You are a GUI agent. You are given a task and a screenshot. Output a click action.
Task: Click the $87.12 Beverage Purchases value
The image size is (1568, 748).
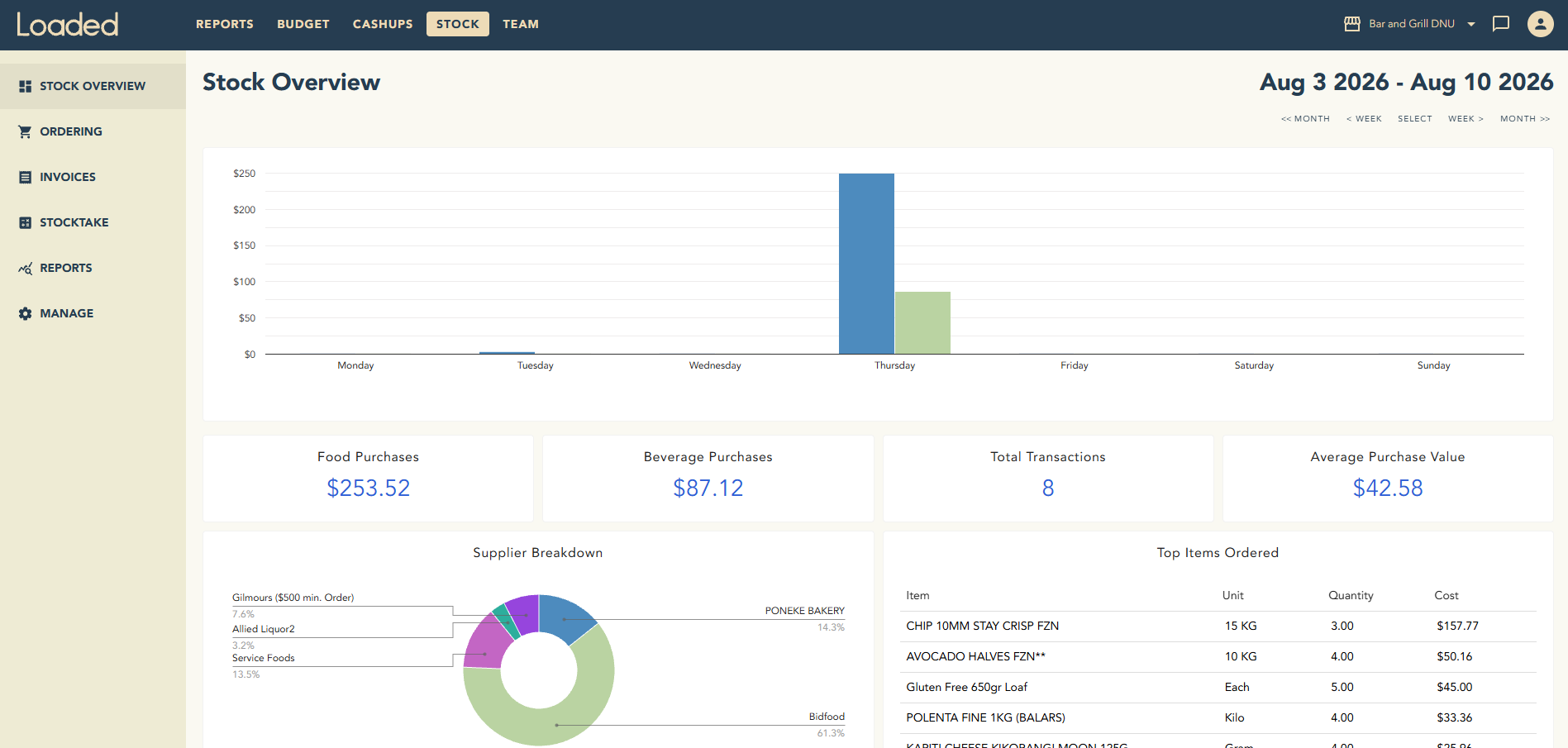[708, 488]
